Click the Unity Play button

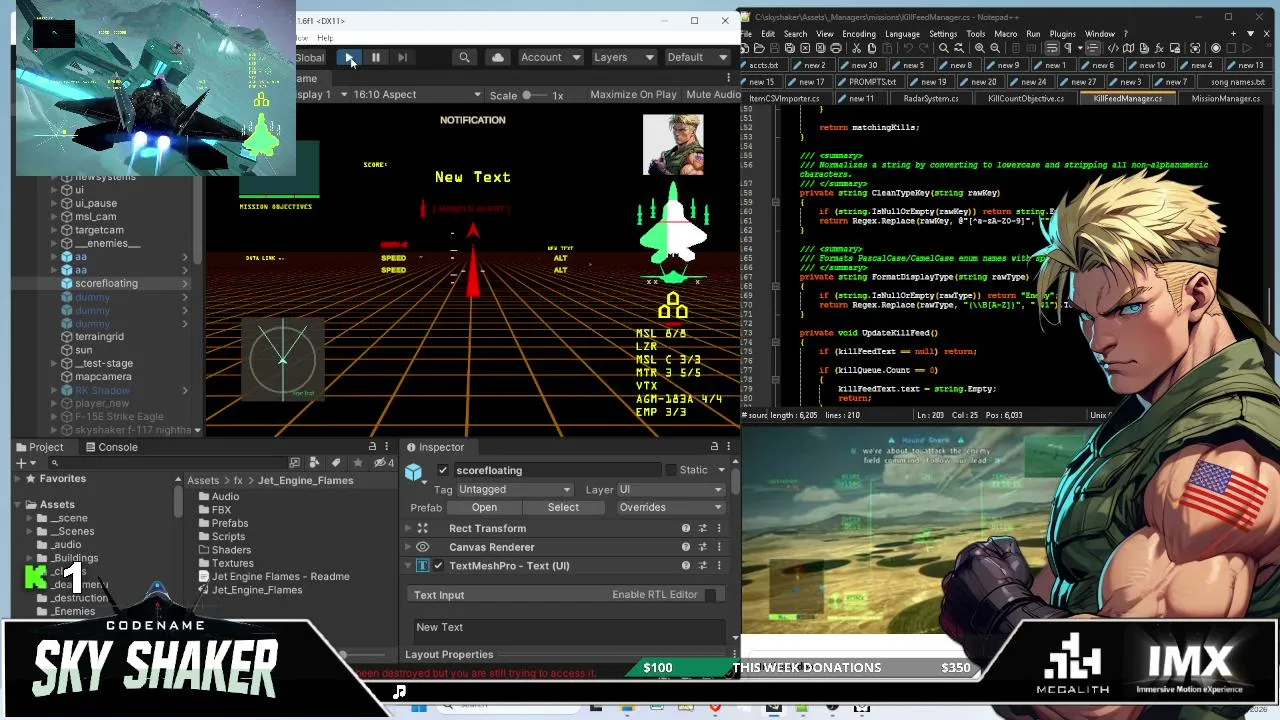point(349,57)
